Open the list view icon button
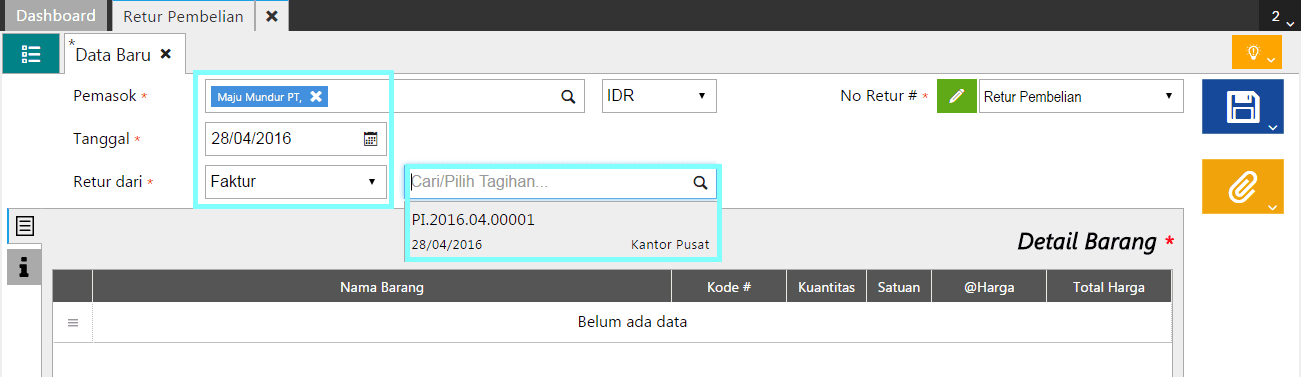The width and height of the screenshot is (1301, 377). click(31, 53)
